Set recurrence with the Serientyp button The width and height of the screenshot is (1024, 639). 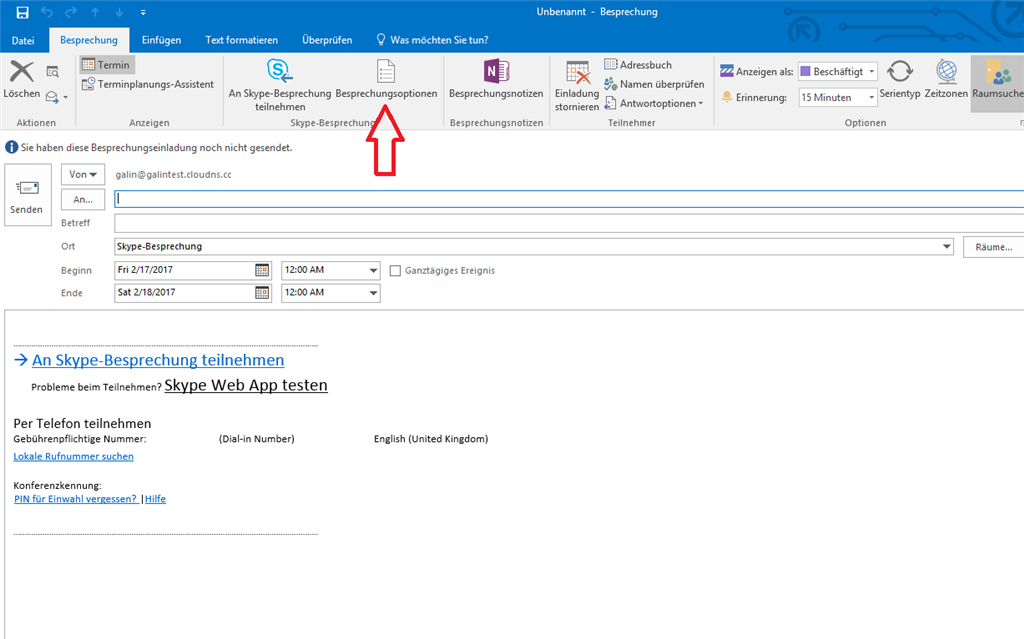(x=900, y=80)
